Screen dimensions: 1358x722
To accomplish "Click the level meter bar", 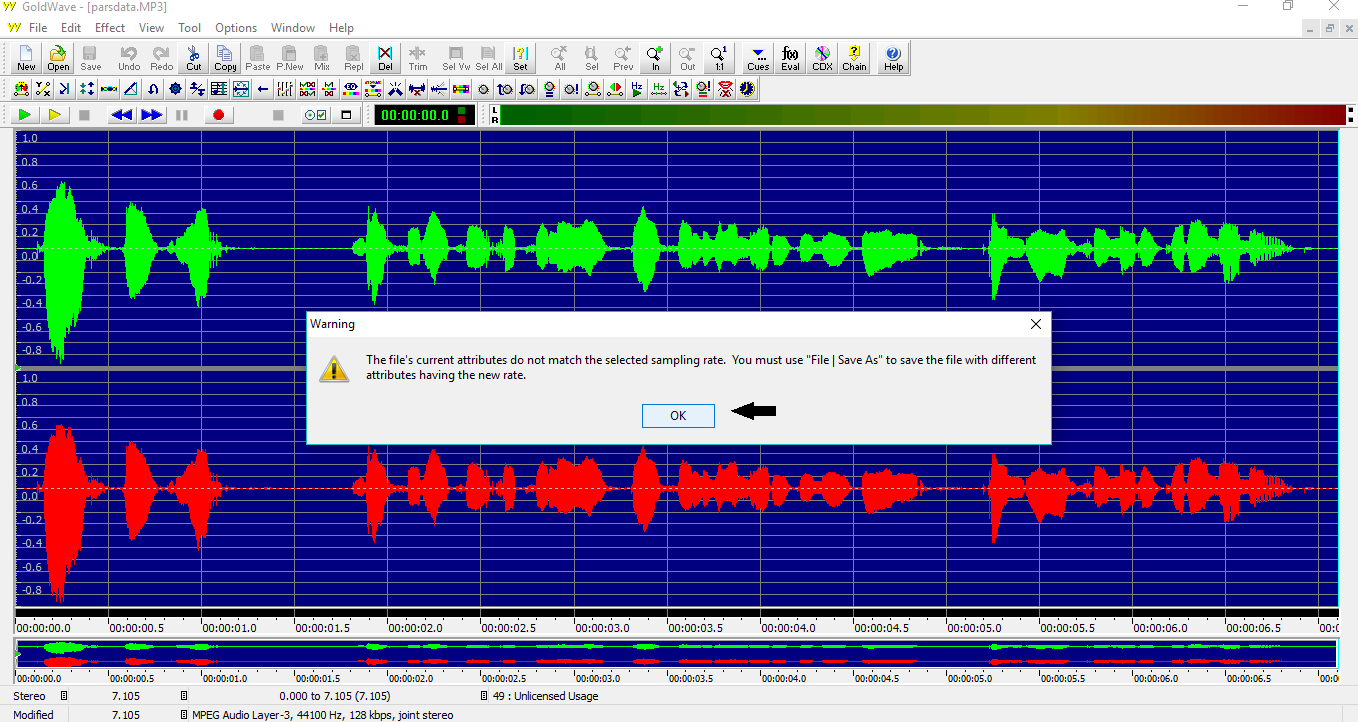I will [x=920, y=115].
